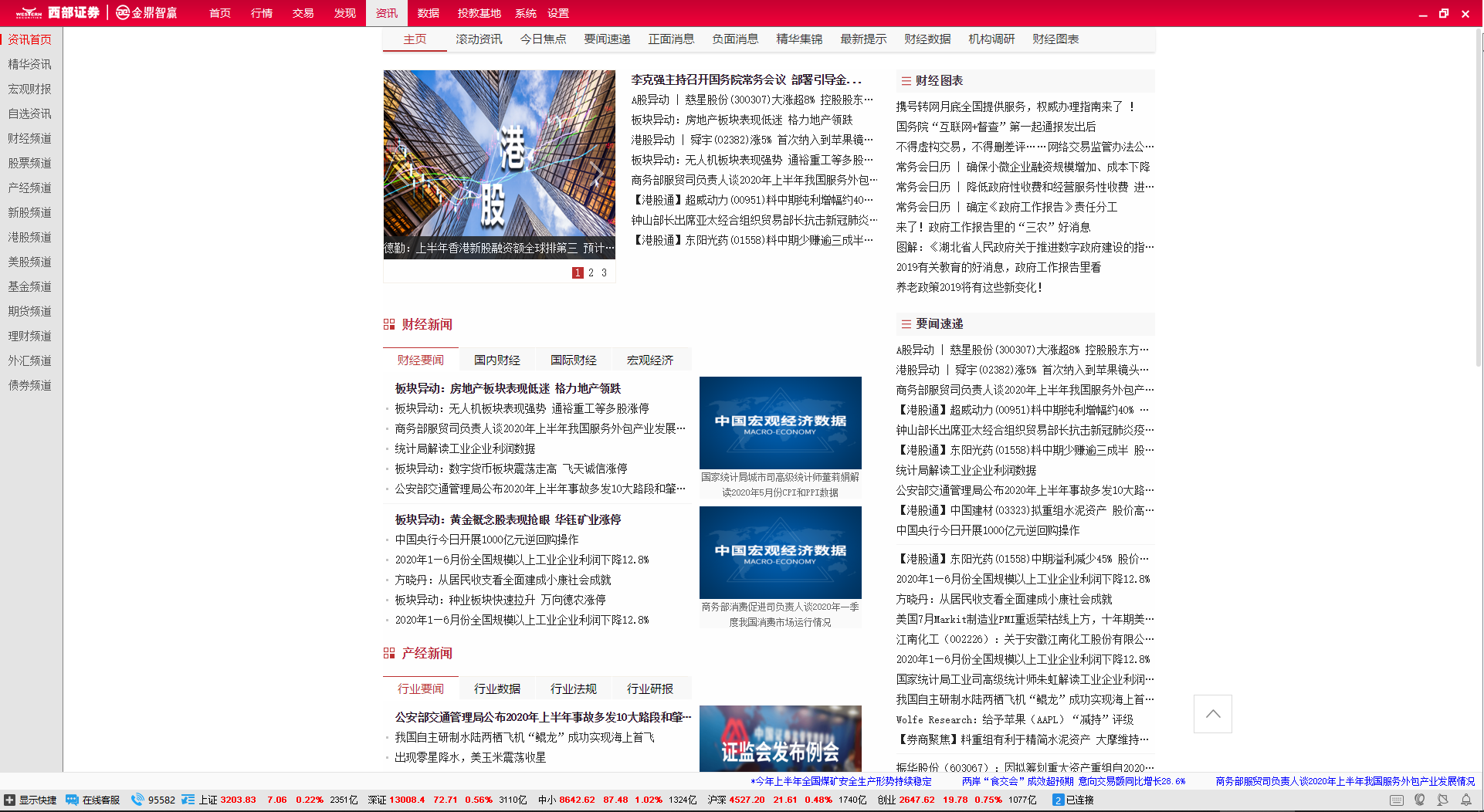
Task: Switch to the 负面消息 tab
Action: [734, 39]
